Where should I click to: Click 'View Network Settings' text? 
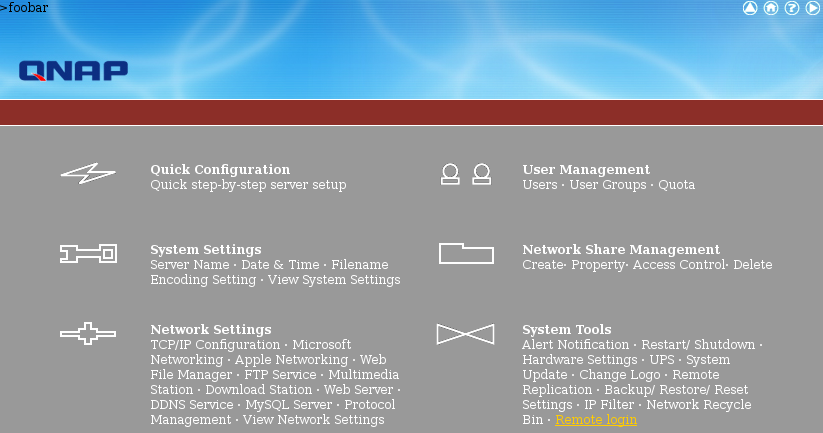[313, 420]
